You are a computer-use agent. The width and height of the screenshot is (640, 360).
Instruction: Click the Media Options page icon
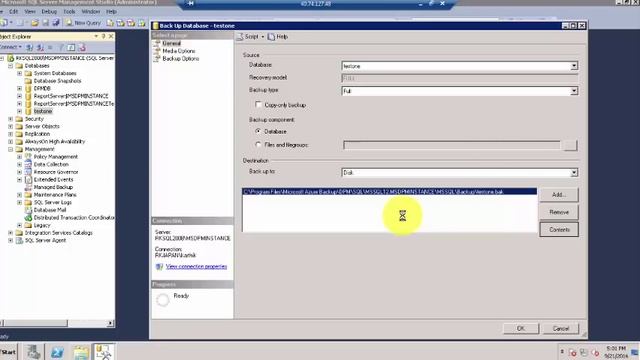pyautogui.click(x=157, y=51)
